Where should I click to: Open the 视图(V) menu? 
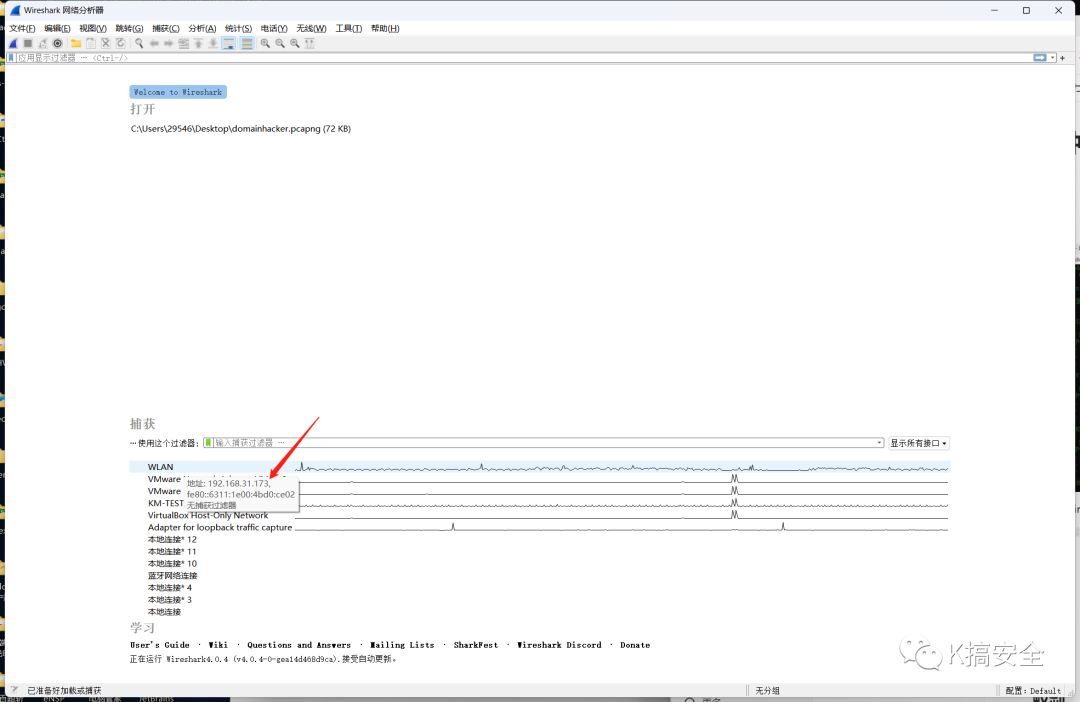coord(93,28)
